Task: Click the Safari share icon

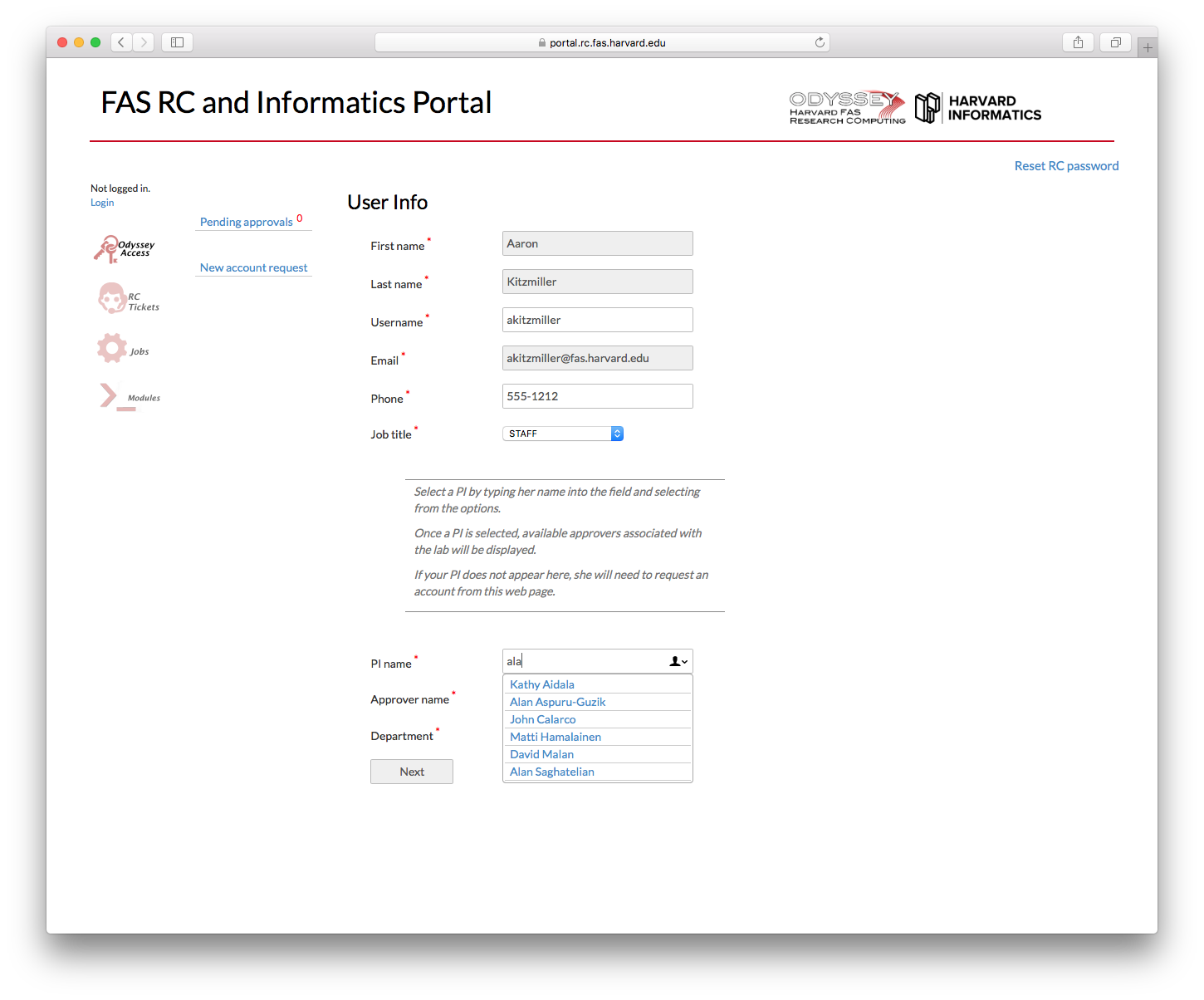Action: [1078, 42]
